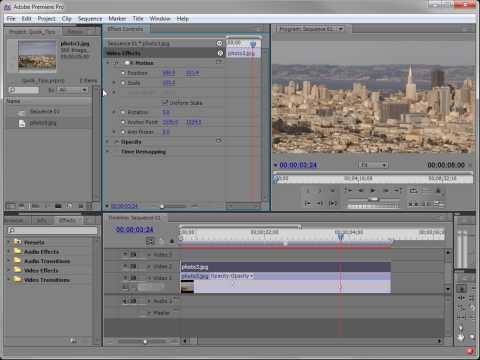The image size is (480, 360).
Task: Click the New Item icon in Project panel
Action: [69, 206]
